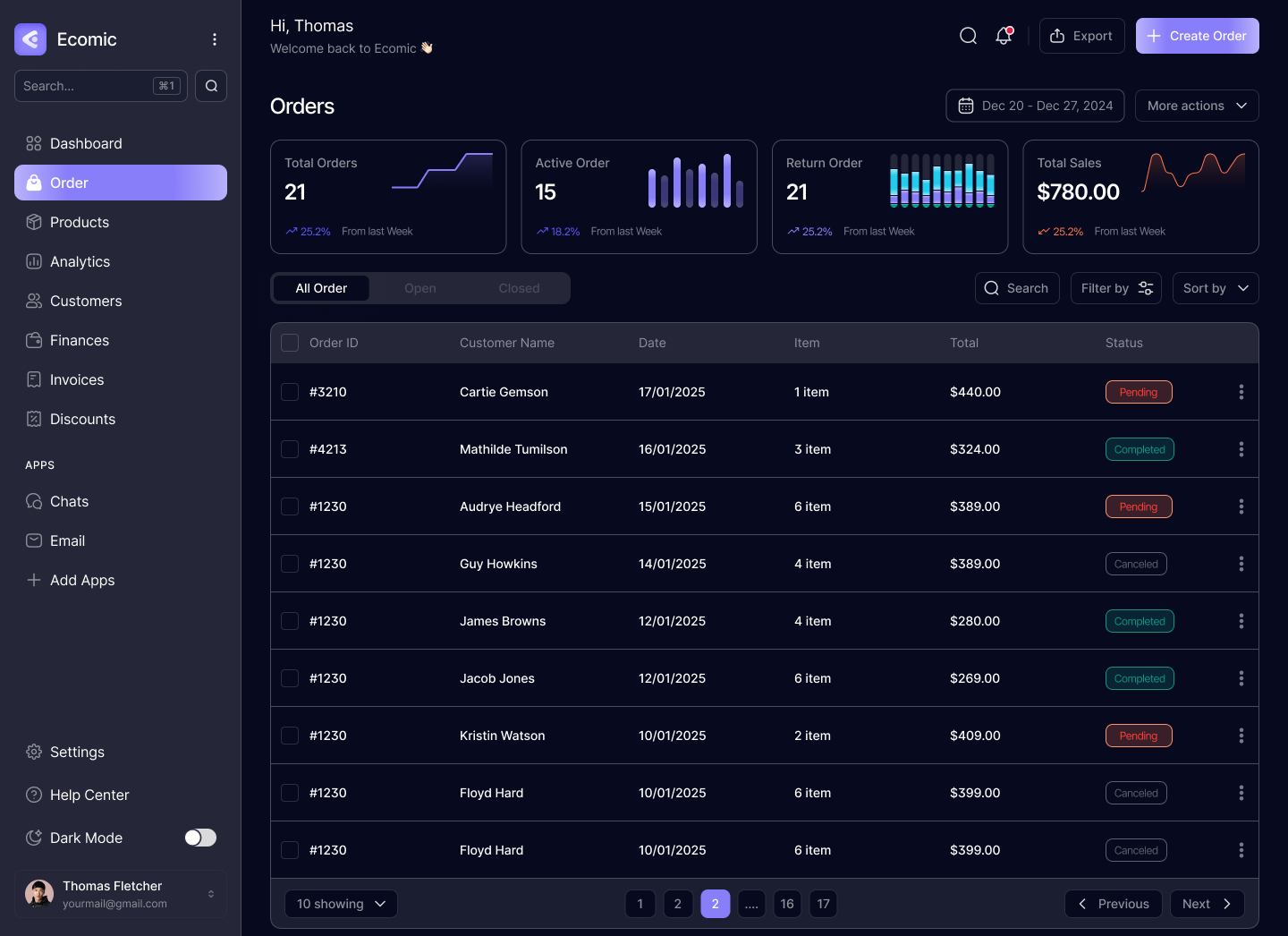The image size is (1288, 936).
Task: Switch to the Closed orders tab
Action: [x=519, y=287]
